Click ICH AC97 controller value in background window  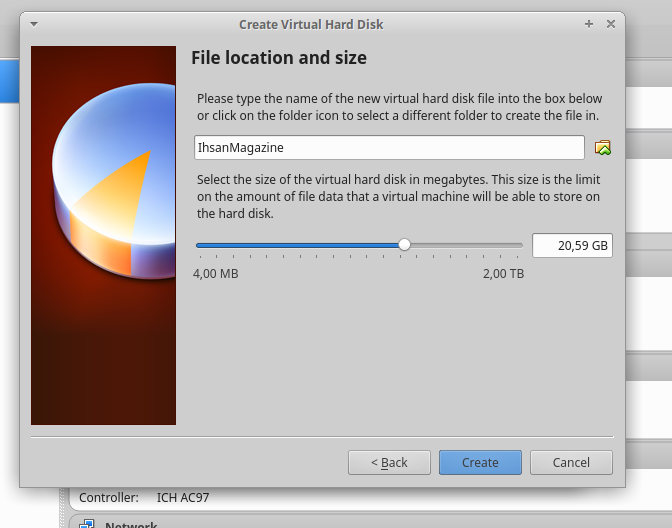[x=183, y=498]
